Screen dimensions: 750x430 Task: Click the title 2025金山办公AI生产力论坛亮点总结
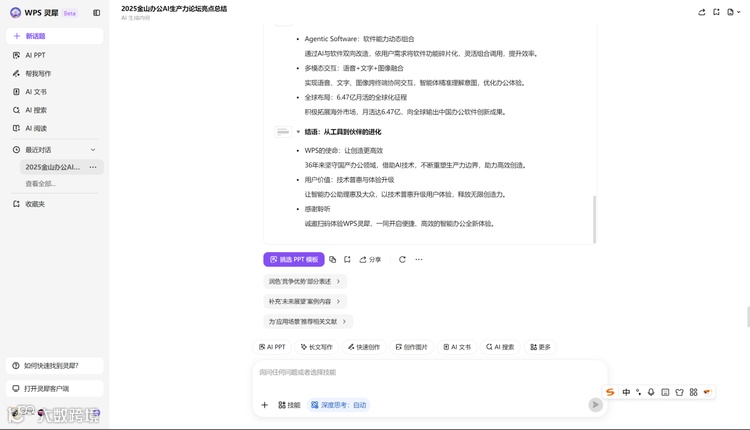tap(174, 9)
